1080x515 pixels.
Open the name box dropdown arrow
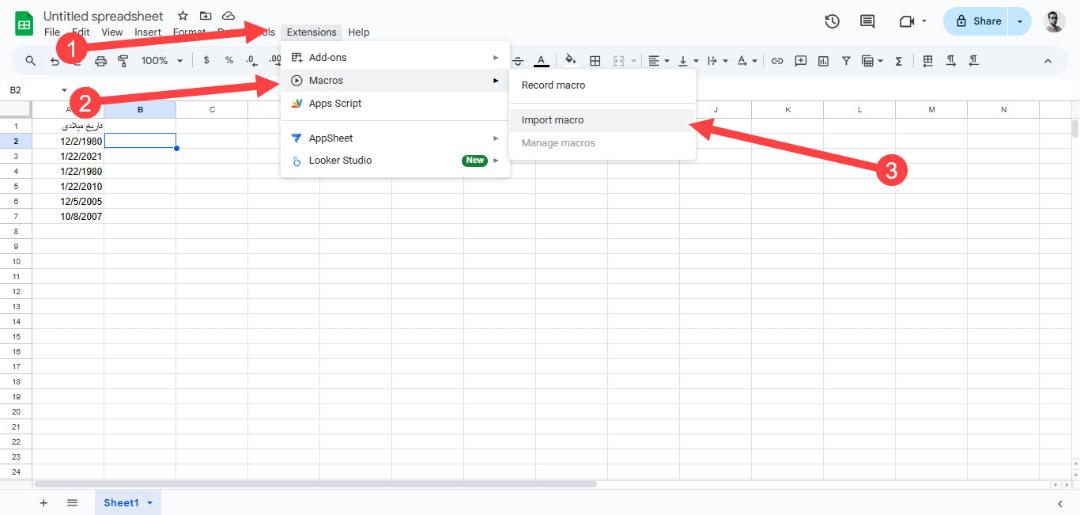pyautogui.click(x=64, y=90)
